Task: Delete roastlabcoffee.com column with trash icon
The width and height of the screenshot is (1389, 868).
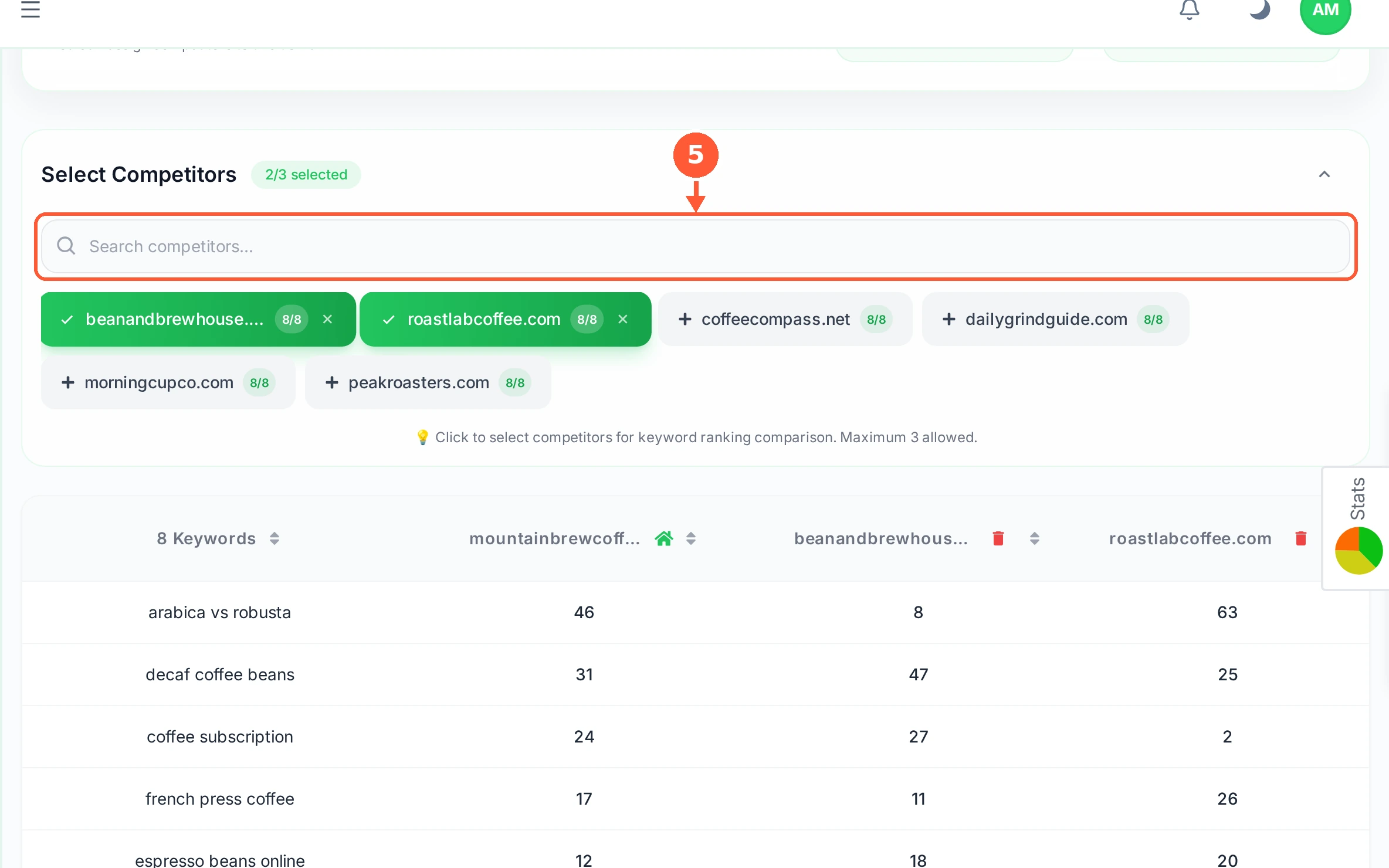Action: point(1301,538)
